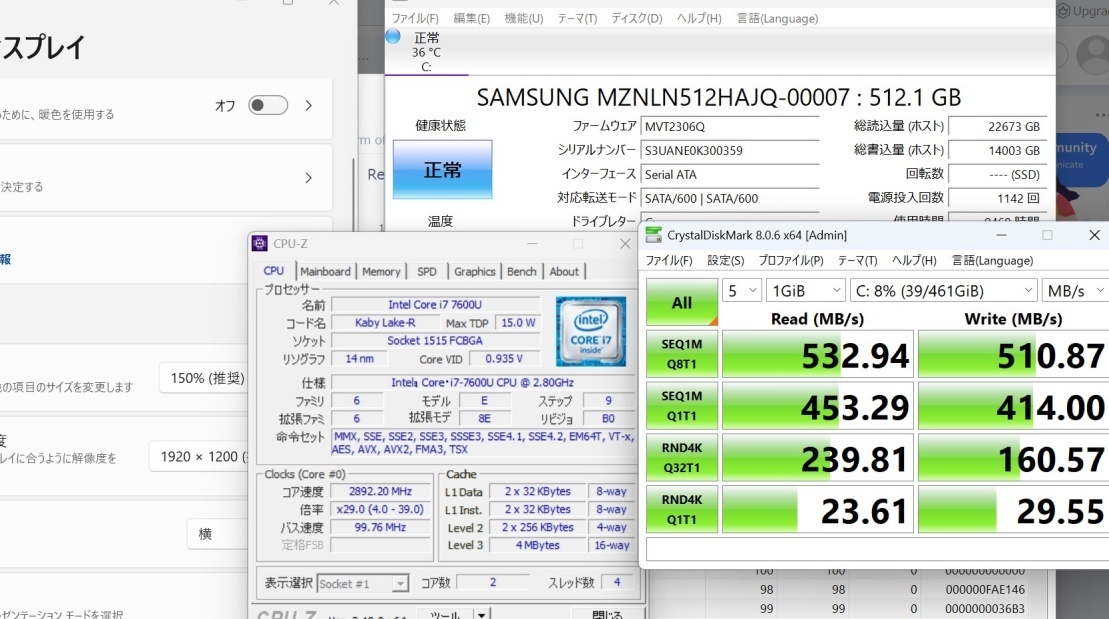Click RND4K Q1T1 write result 29.55
The width and height of the screenshot is (1109, 619).
coord(1014,509)
